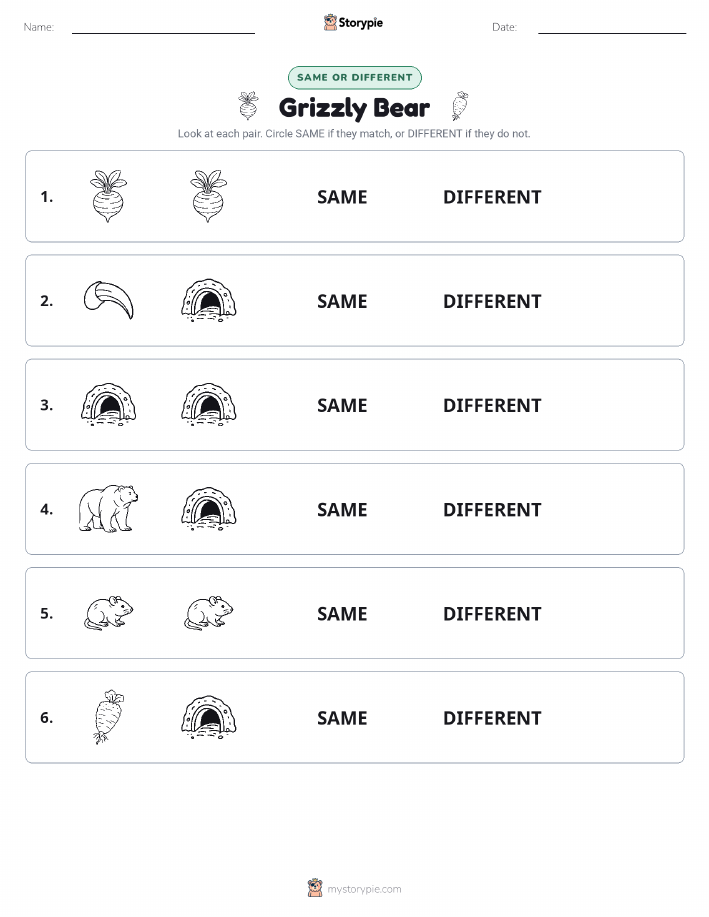
Task: Choose DIFFERENT for row 6
Action: point(492,718)
